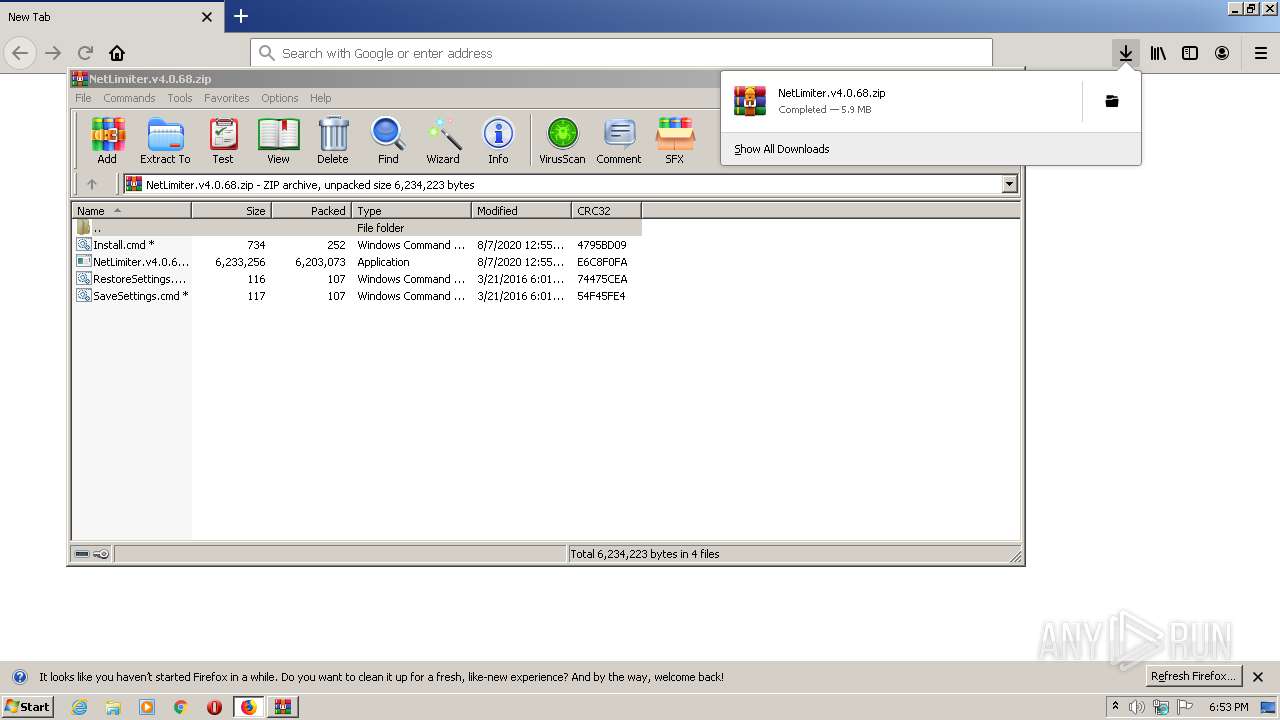
Task: Open Chrome from the taskbar
Action: click(x=180, y=707)
